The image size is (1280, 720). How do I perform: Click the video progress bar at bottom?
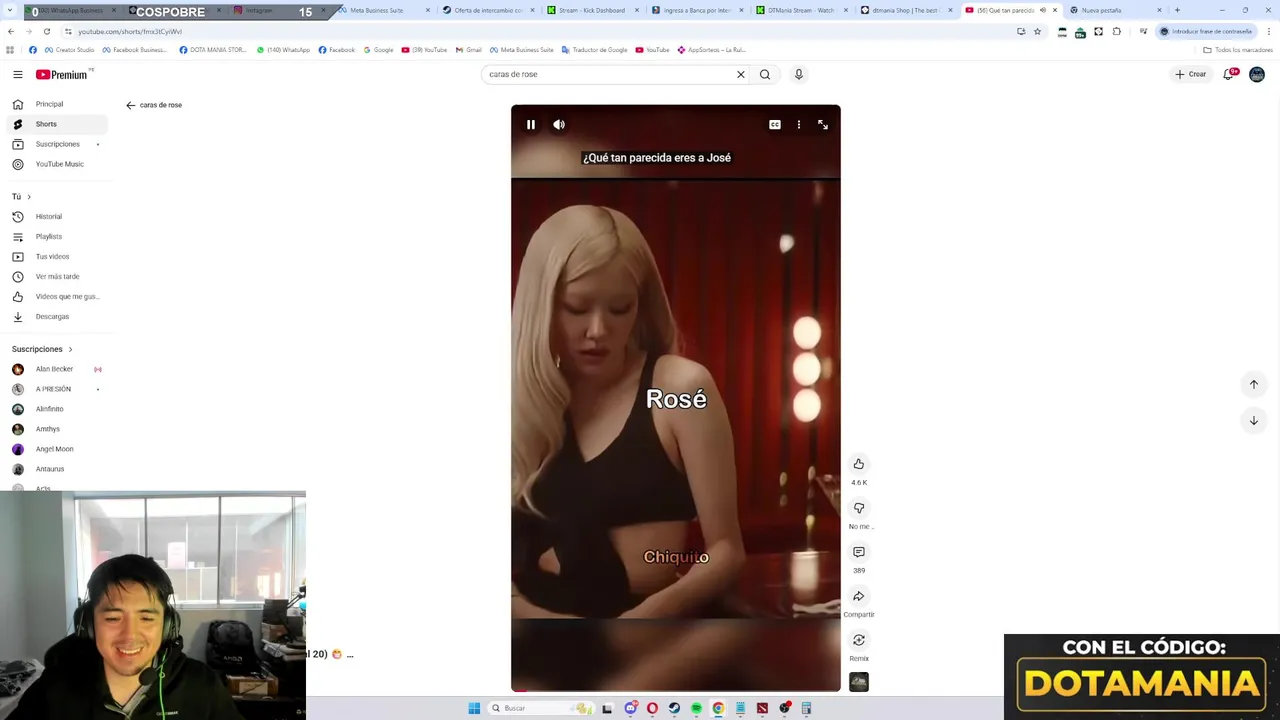675,690
